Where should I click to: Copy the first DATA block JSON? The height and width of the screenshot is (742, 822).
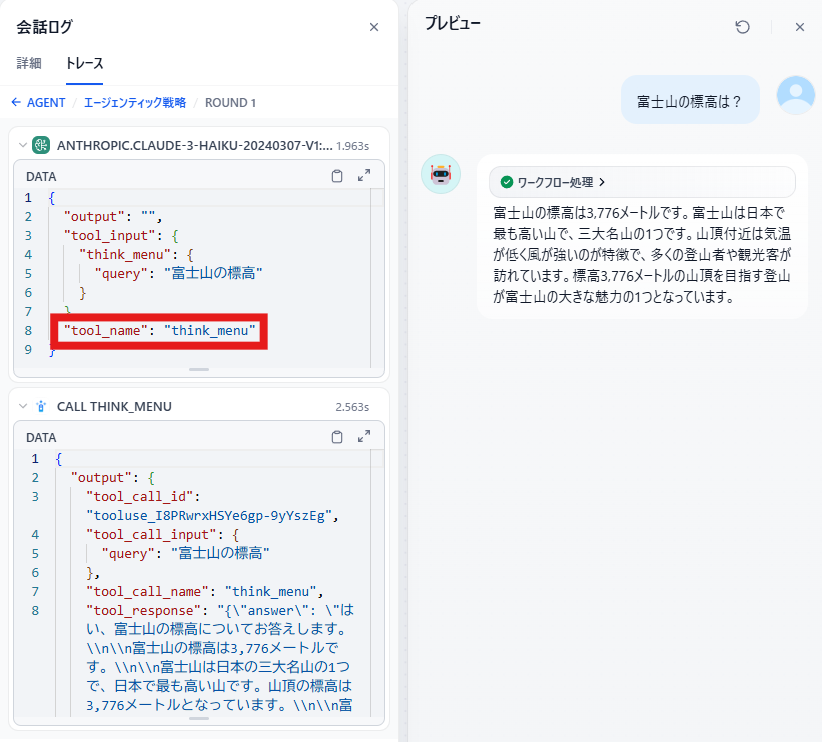[337, 176]
